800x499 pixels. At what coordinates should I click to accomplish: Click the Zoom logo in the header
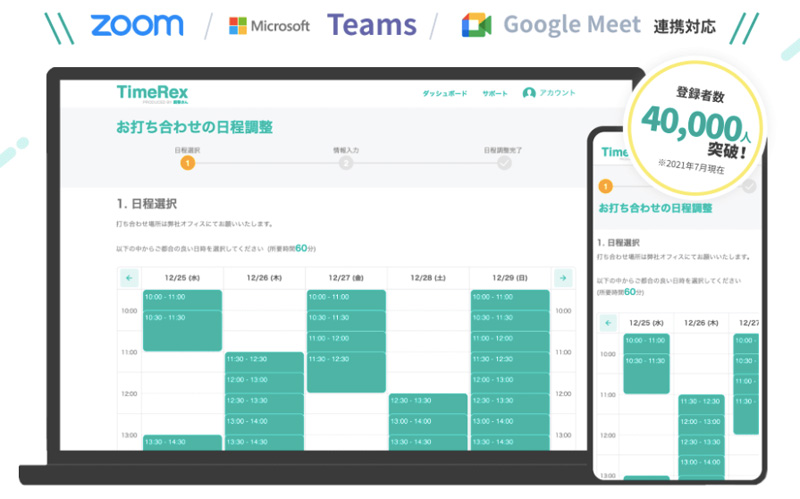(136, 25)
